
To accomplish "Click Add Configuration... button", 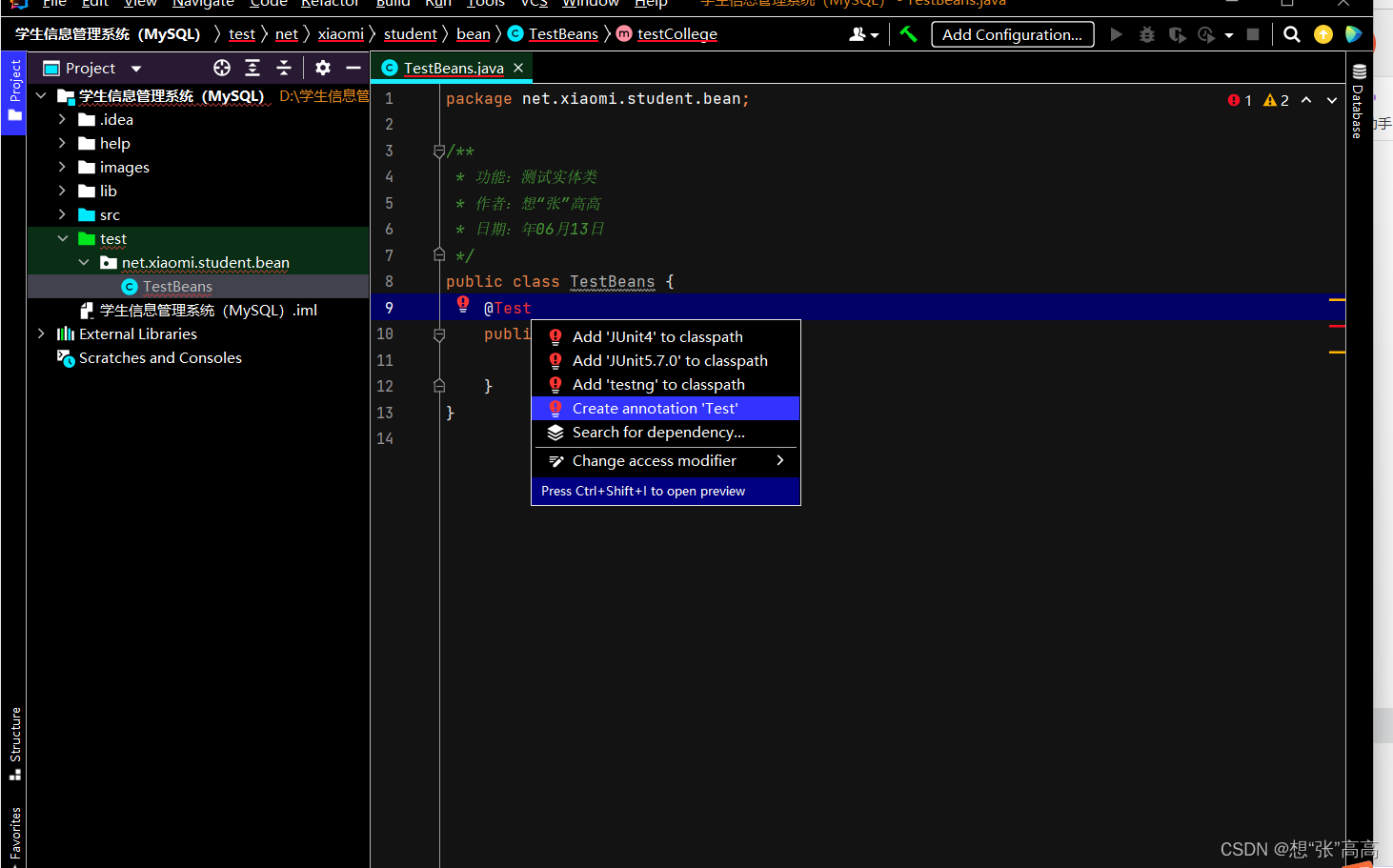I will 1012,34.
